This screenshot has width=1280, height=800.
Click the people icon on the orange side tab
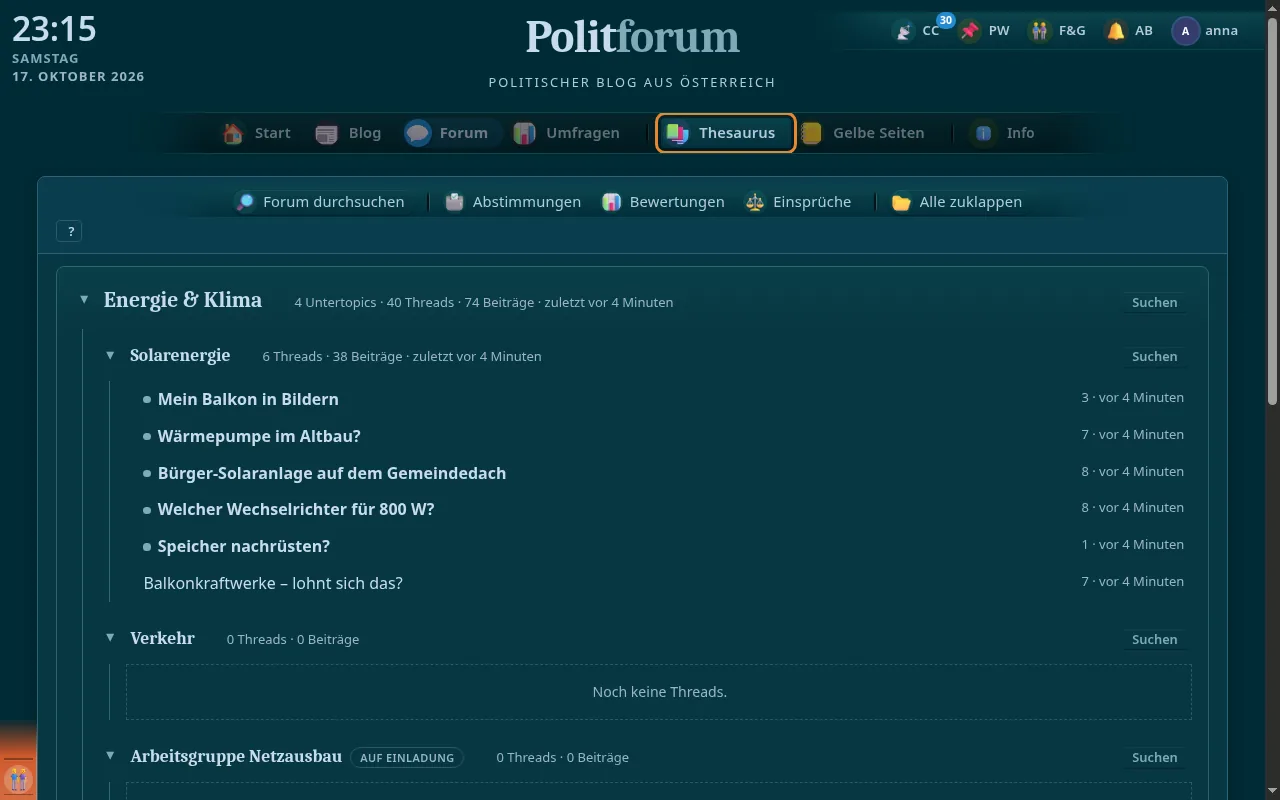(x=19, y=779)
